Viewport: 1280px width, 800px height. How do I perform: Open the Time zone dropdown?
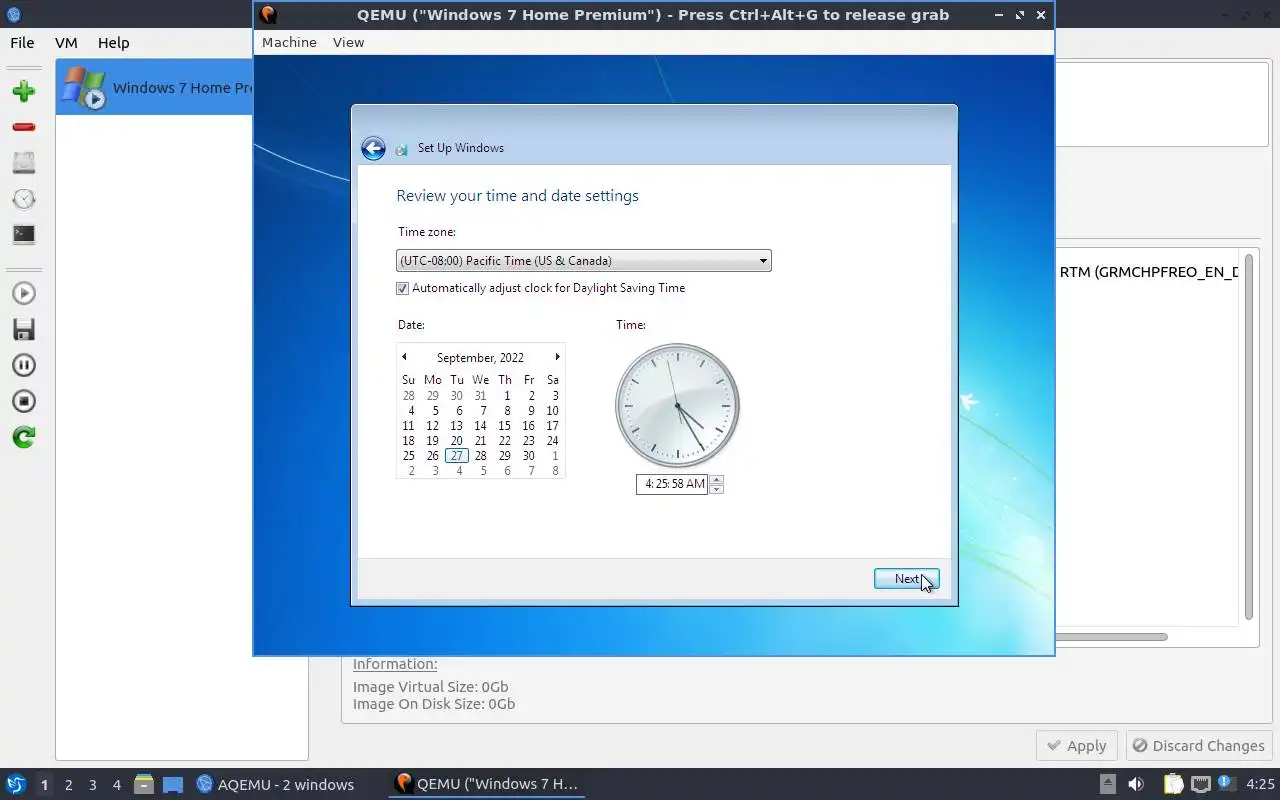tap(584, 261)
